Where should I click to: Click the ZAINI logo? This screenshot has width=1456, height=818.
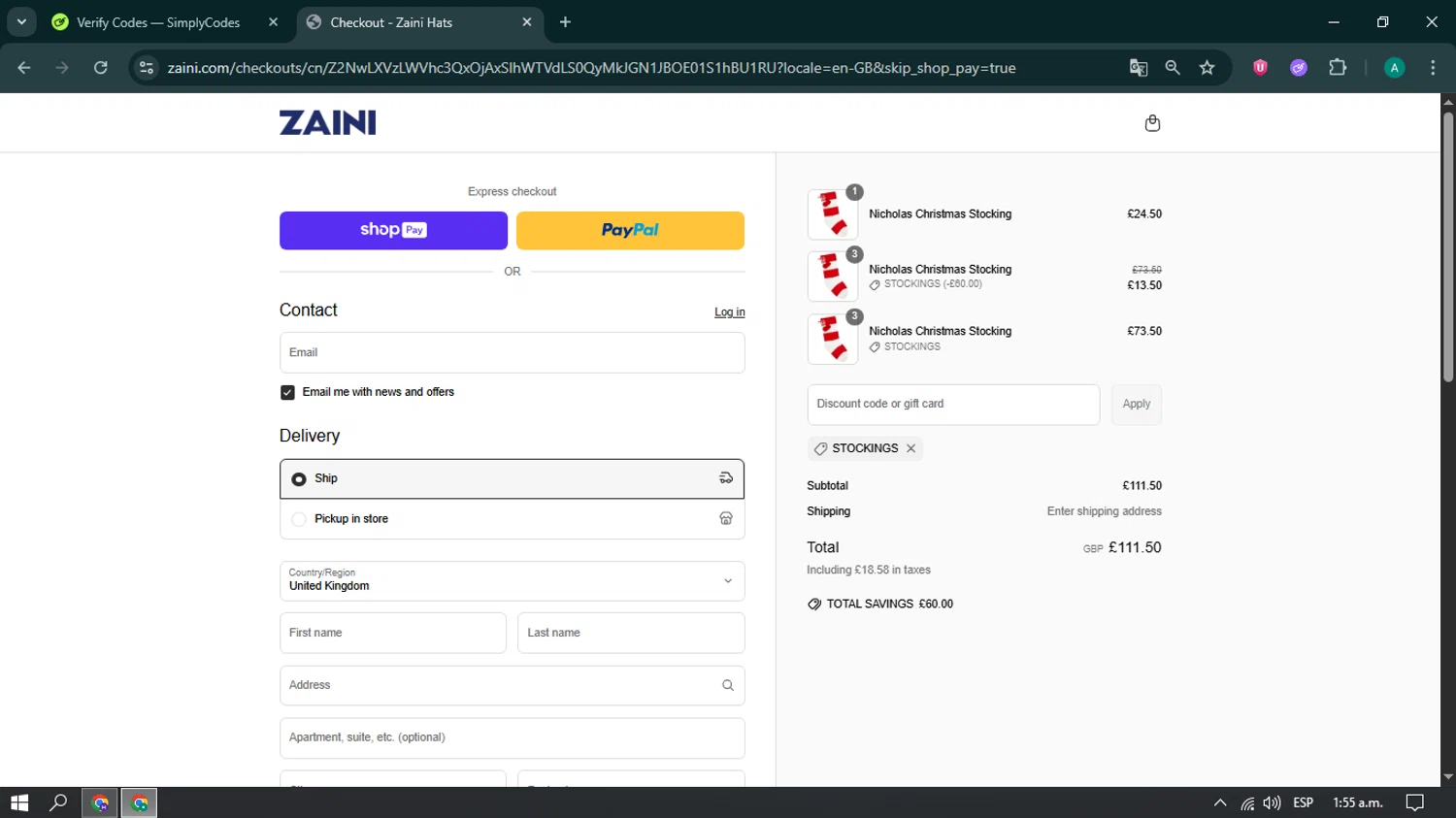[328, 123]
